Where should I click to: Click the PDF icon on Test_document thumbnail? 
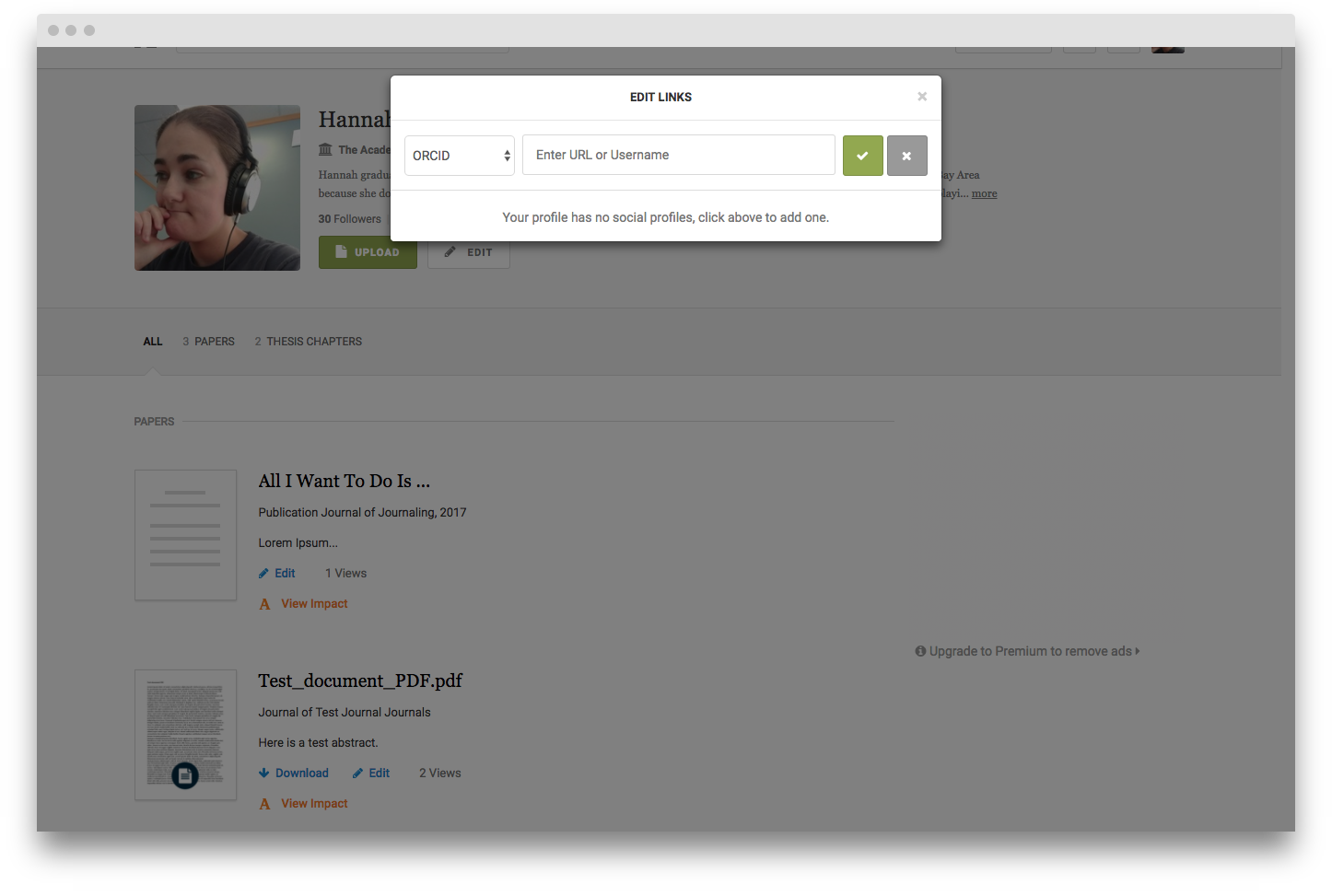click(x=185, y=775)
